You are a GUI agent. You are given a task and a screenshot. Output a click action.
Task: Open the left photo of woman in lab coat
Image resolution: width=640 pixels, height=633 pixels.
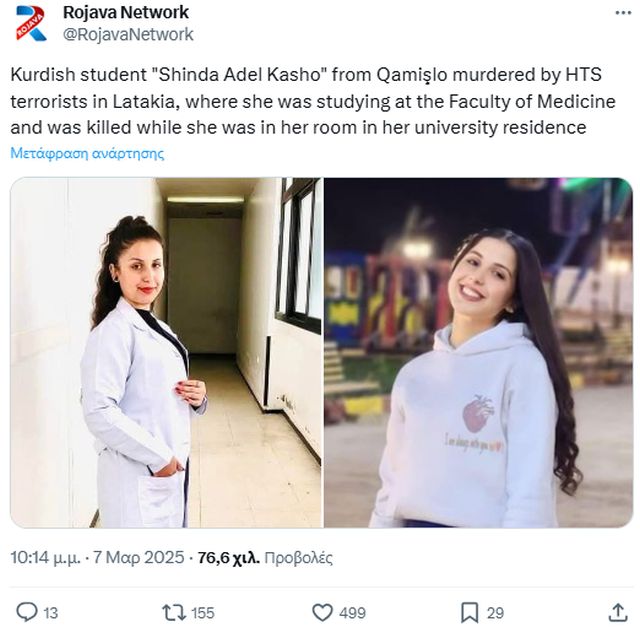[x=166, y=353]
